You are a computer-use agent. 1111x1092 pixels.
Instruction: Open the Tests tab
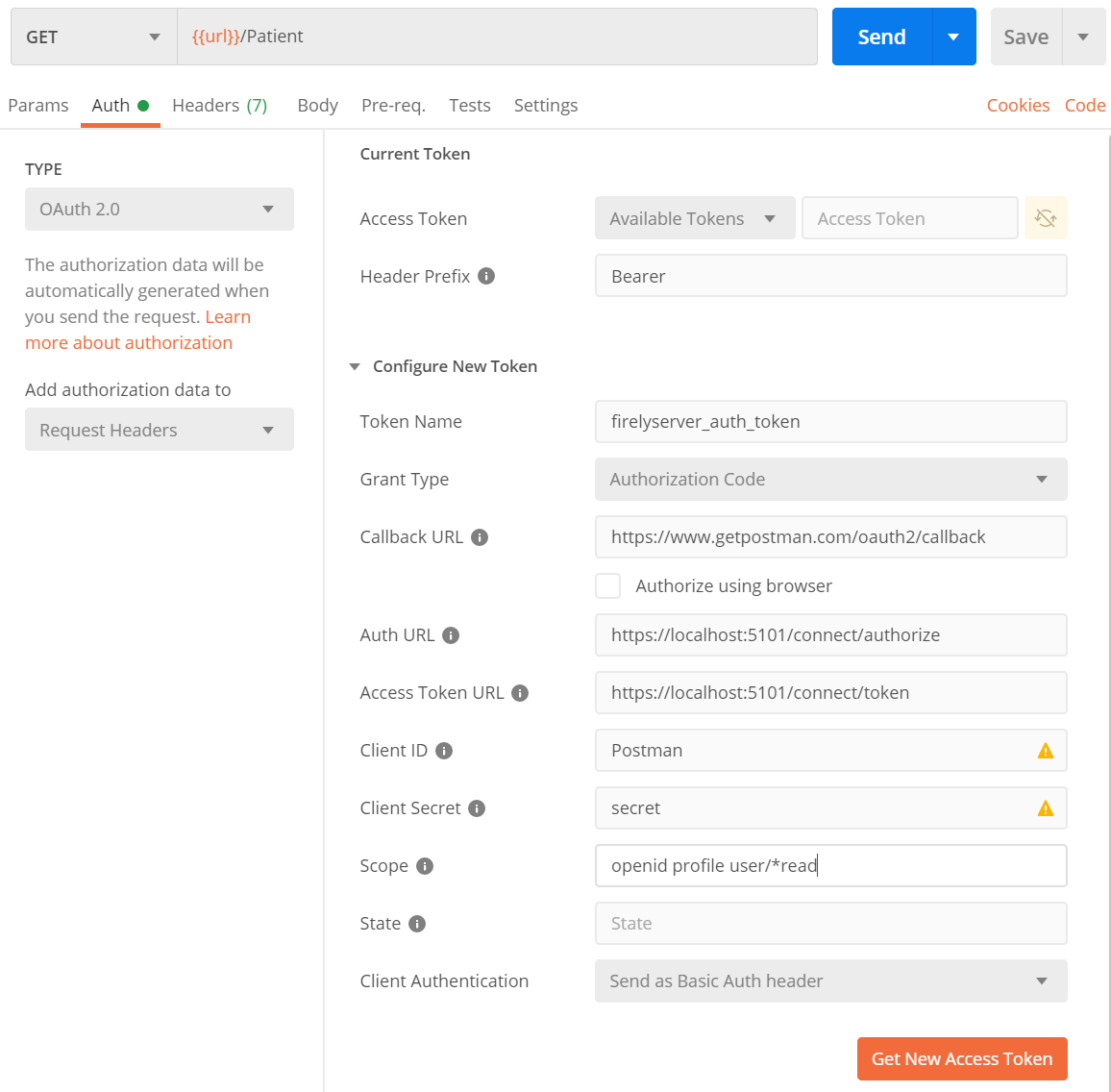click(470, 106)
